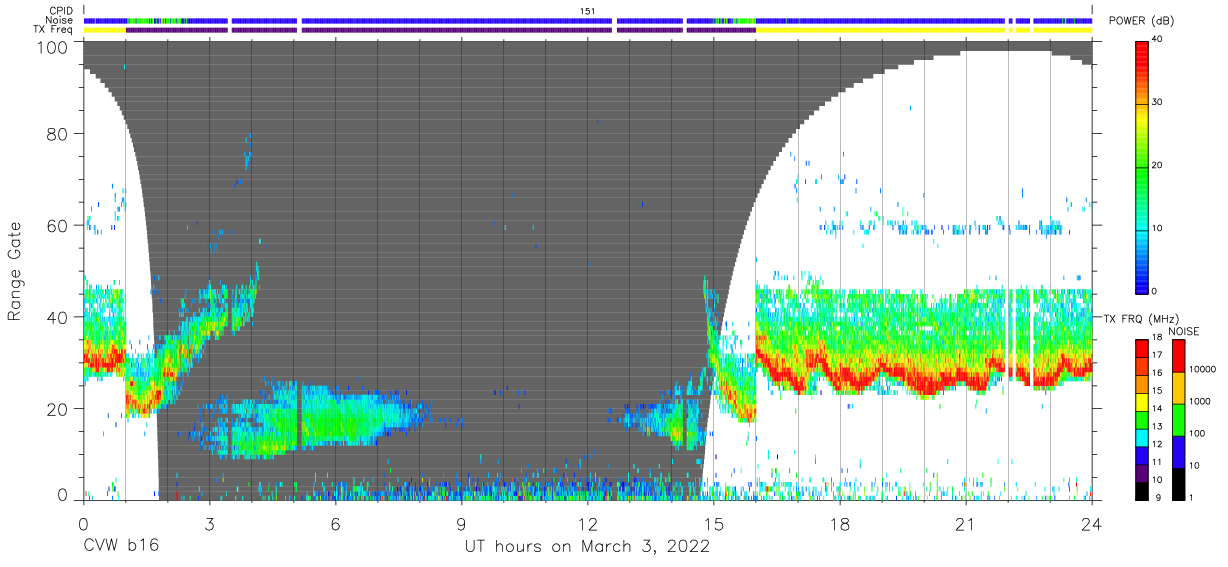Click the 21 tick on UT hours axis
Screen dimensions: 1228x567
[965, 523]
